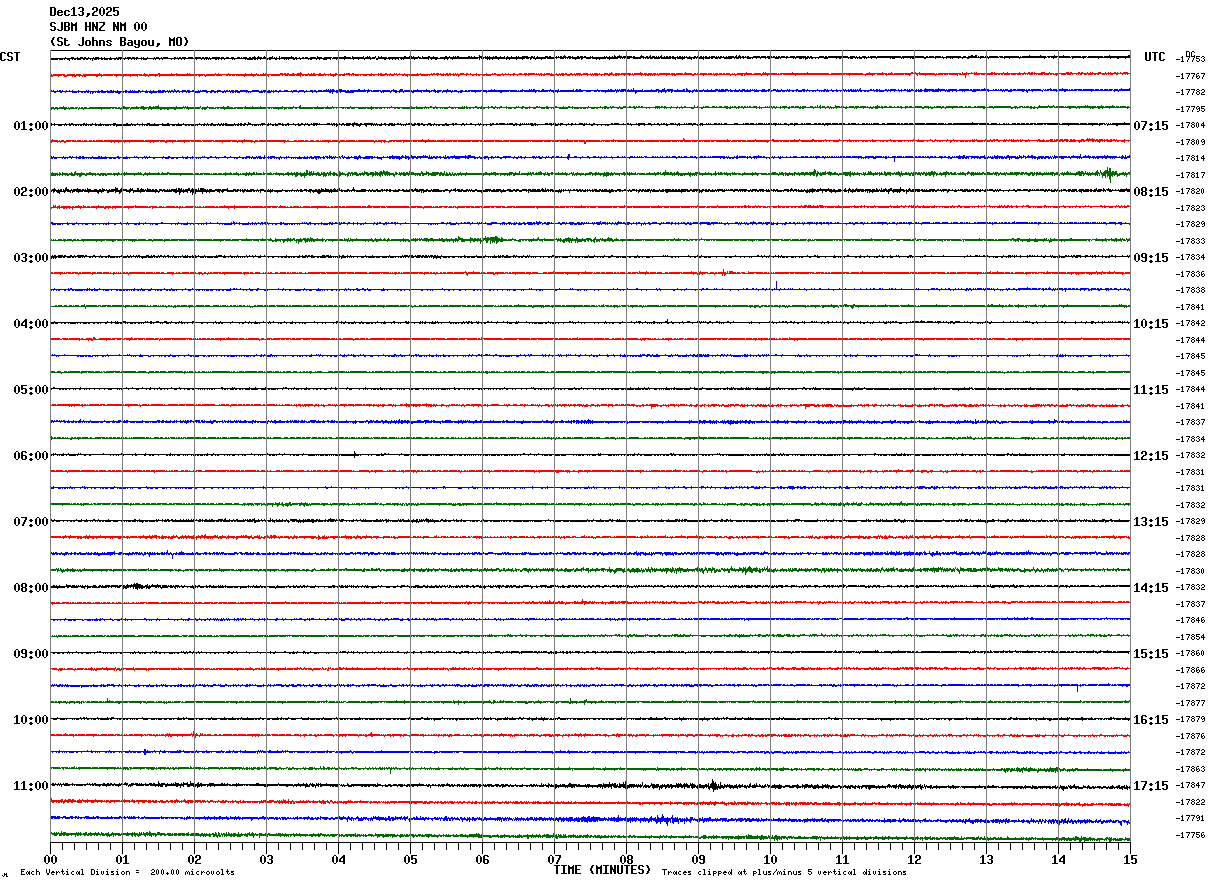The width and height of the screenshot is (1210, 886).
Task: Click the CST timezone label
Action: coord(10,57)
